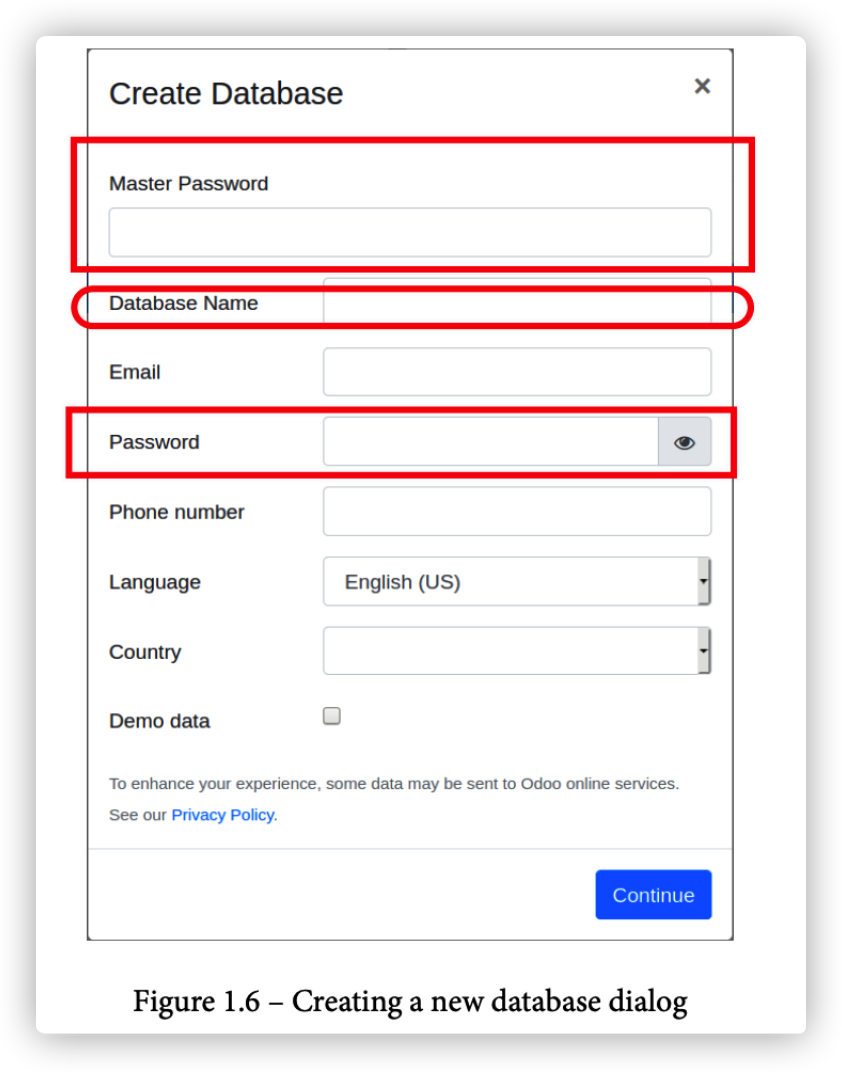Click the Demo data label text
The height and width of the screenshot is (1072, 842).
click(x=159, y=721)
